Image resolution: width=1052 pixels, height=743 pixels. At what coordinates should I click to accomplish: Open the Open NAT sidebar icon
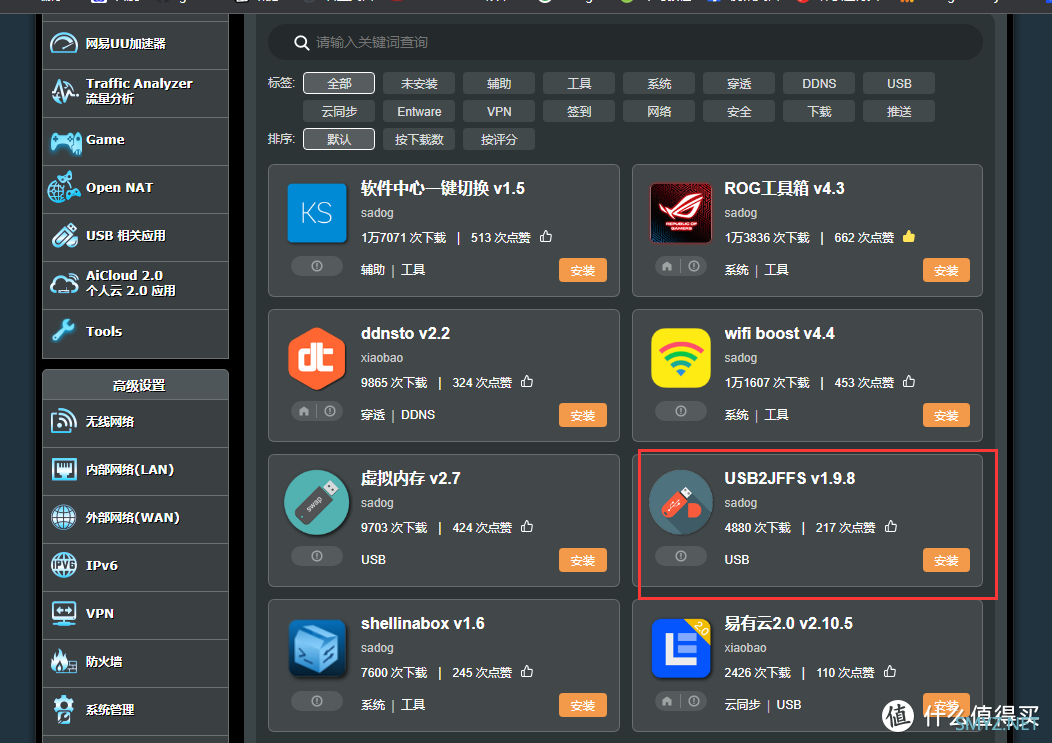64,188
